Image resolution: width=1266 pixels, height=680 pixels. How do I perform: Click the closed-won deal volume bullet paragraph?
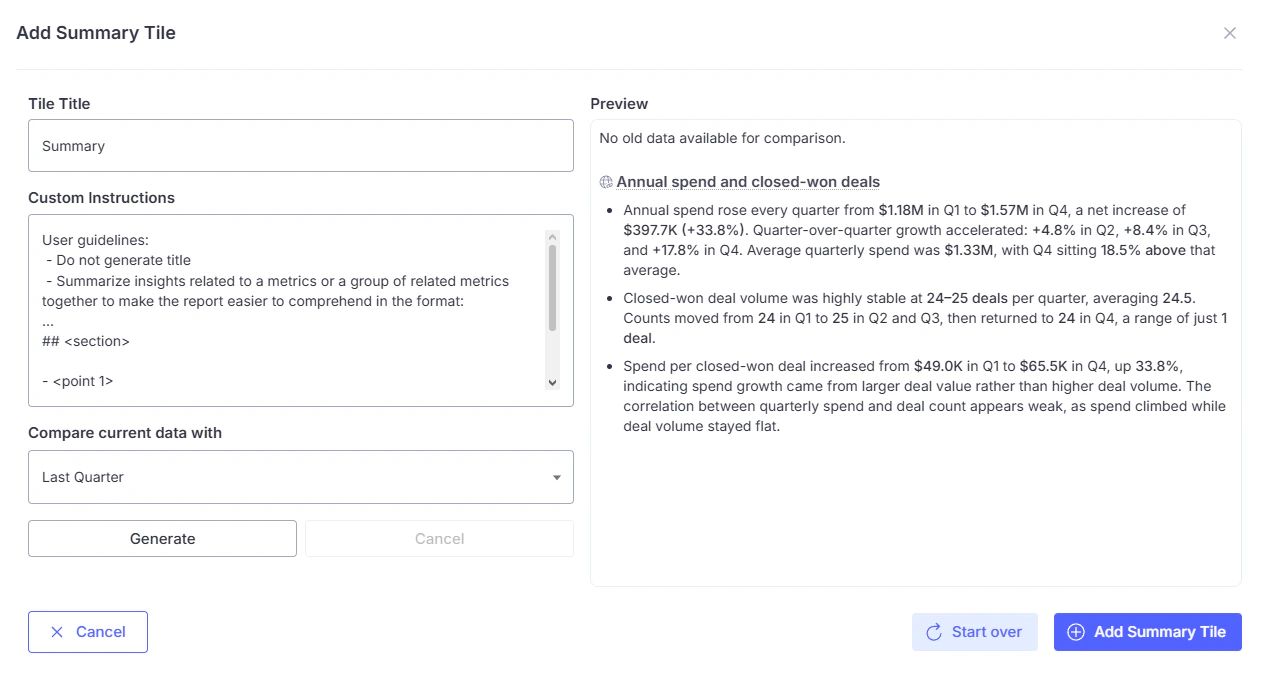[925, 318]
